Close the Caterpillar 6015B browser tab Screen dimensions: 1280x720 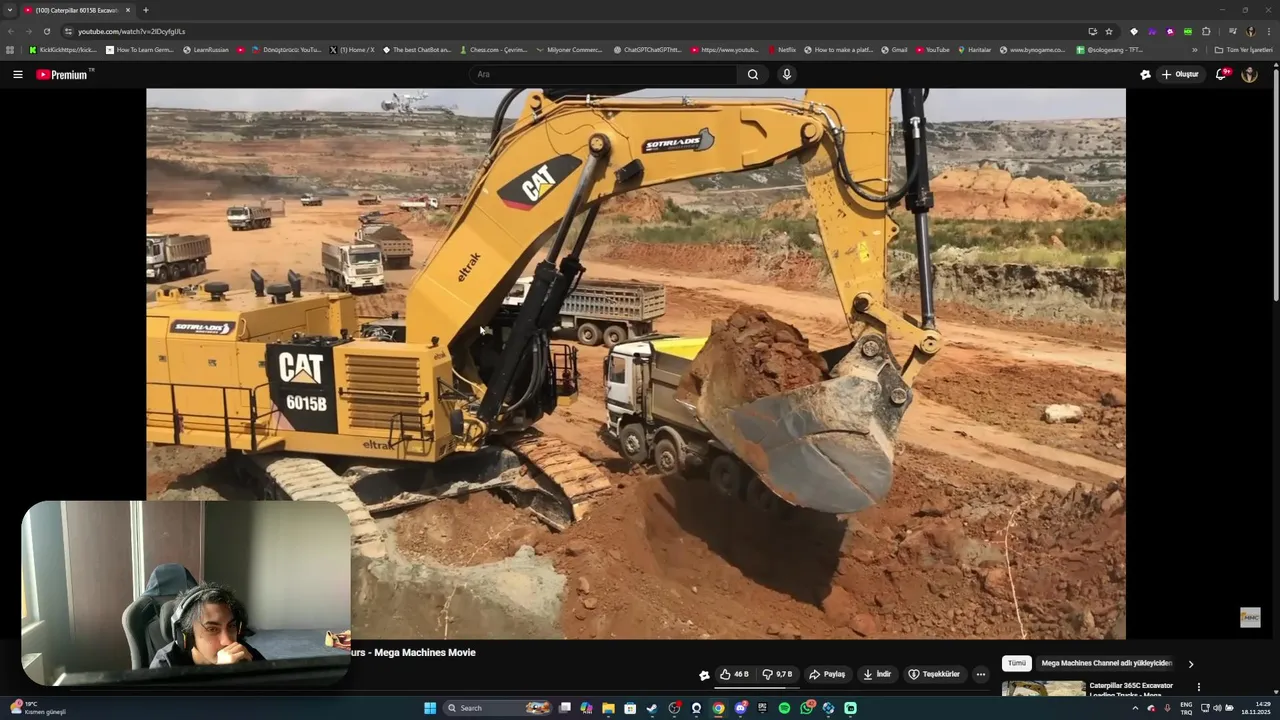tap(128, 10)
